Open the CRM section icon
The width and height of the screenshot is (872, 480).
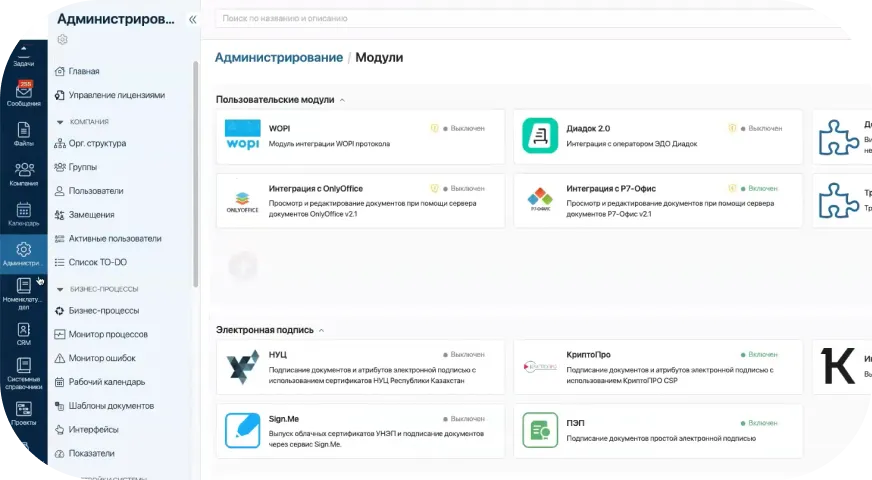click(24, 332)
